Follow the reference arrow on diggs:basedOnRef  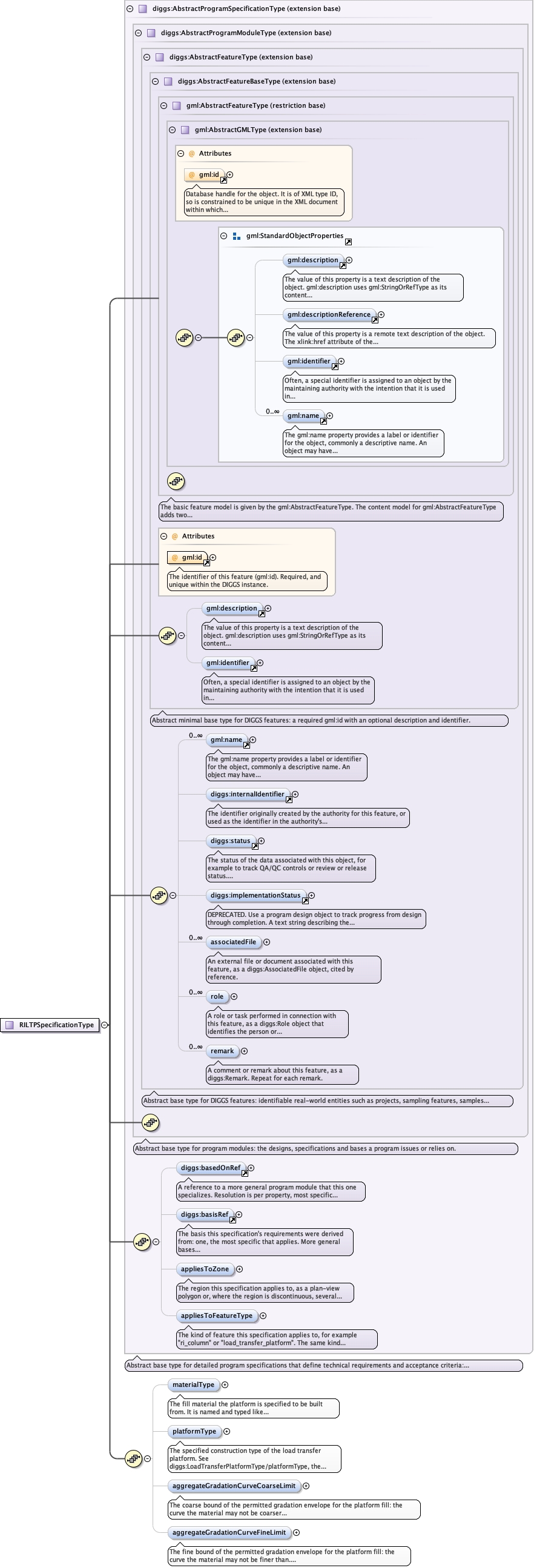tap(245, 1173)
